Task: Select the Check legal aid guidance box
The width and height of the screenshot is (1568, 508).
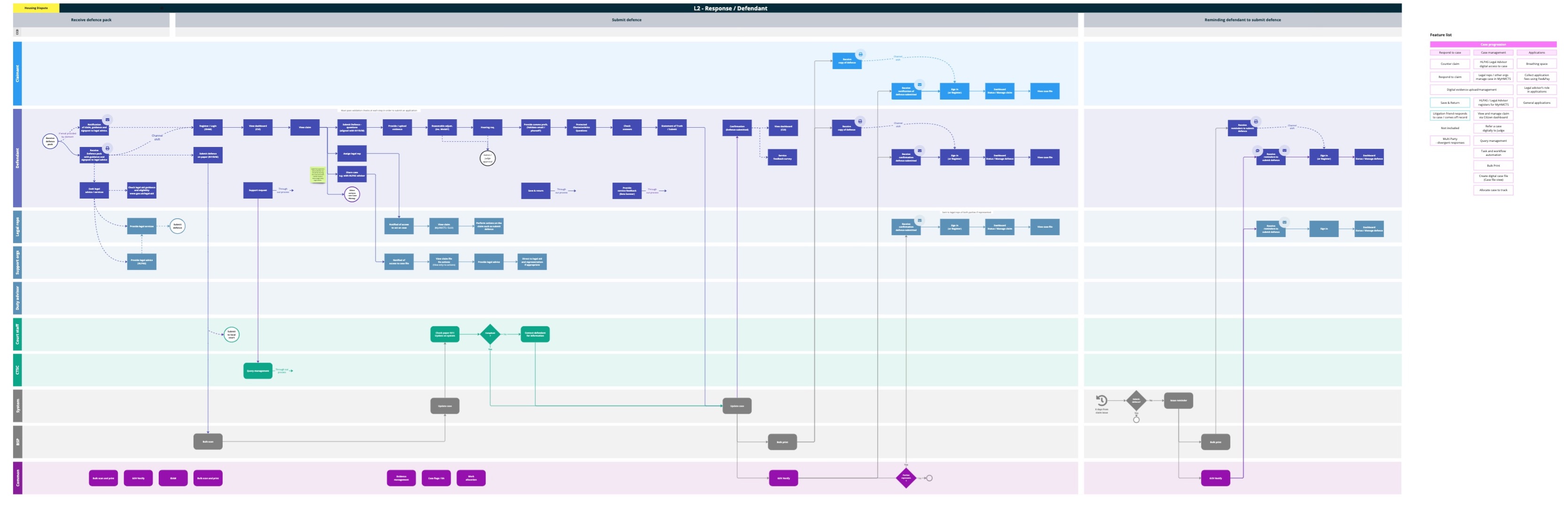Action: 141,190
